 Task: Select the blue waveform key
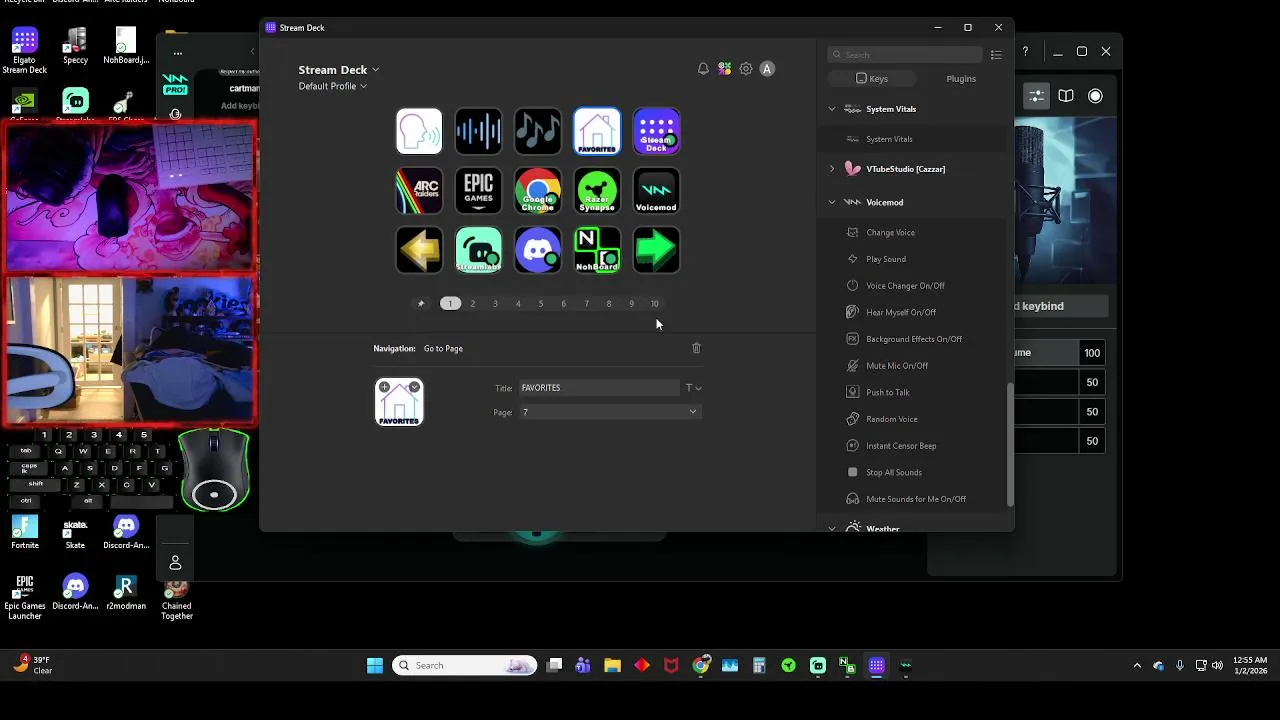478,132
